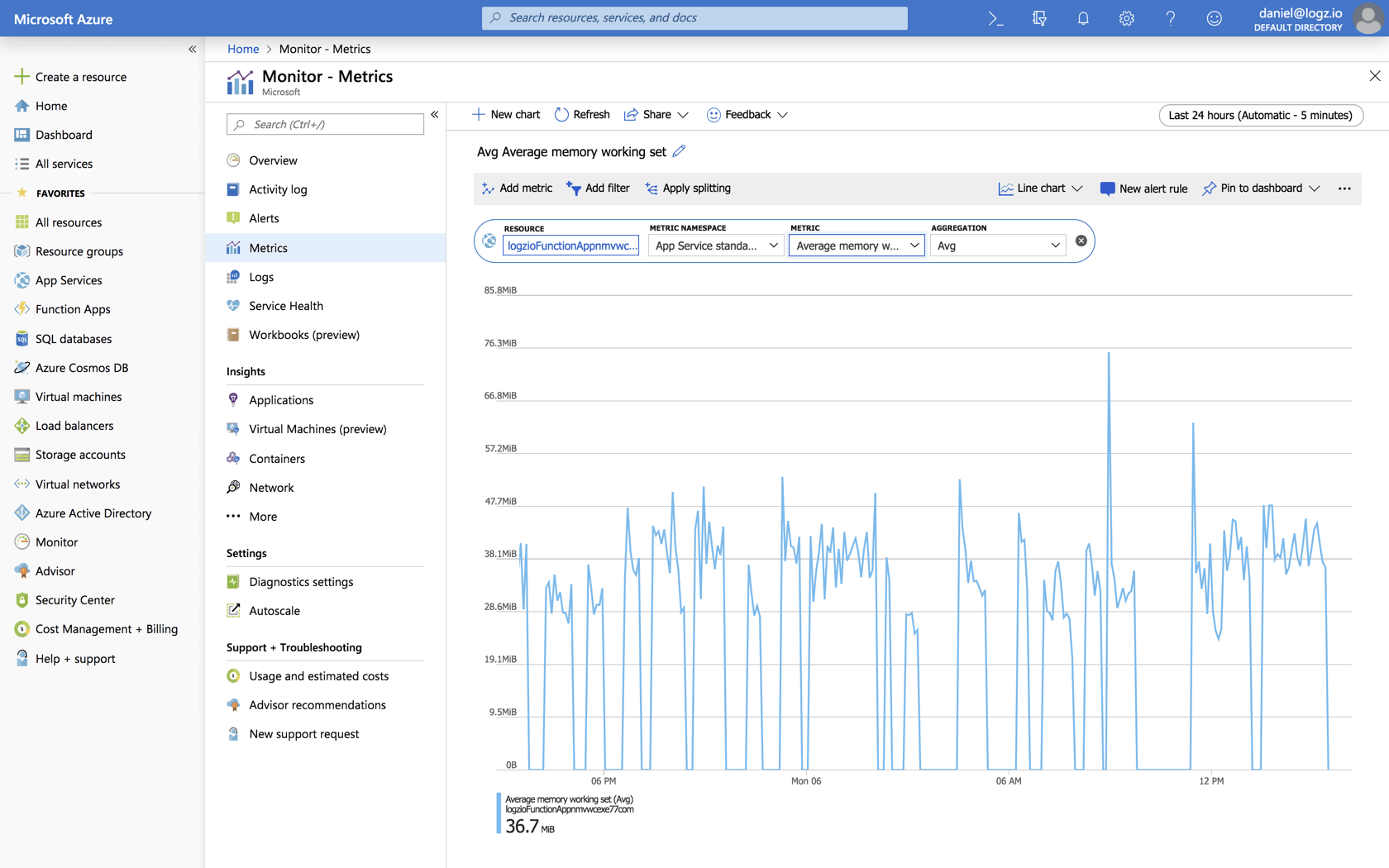Image resolution: width=1389 pixels, height=868 pixels.
Task: Go to Home via breadcrumb link
Action: [x=243, y=49]
